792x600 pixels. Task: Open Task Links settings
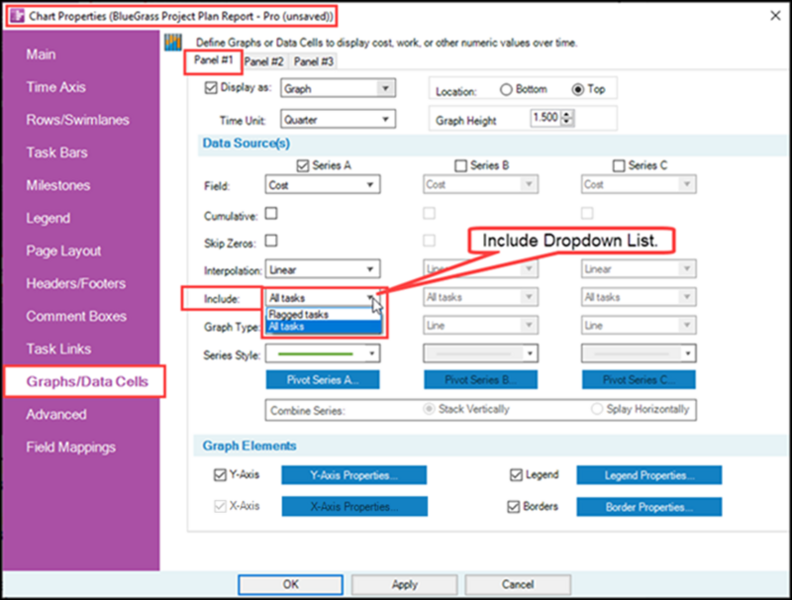pos(59,349)
